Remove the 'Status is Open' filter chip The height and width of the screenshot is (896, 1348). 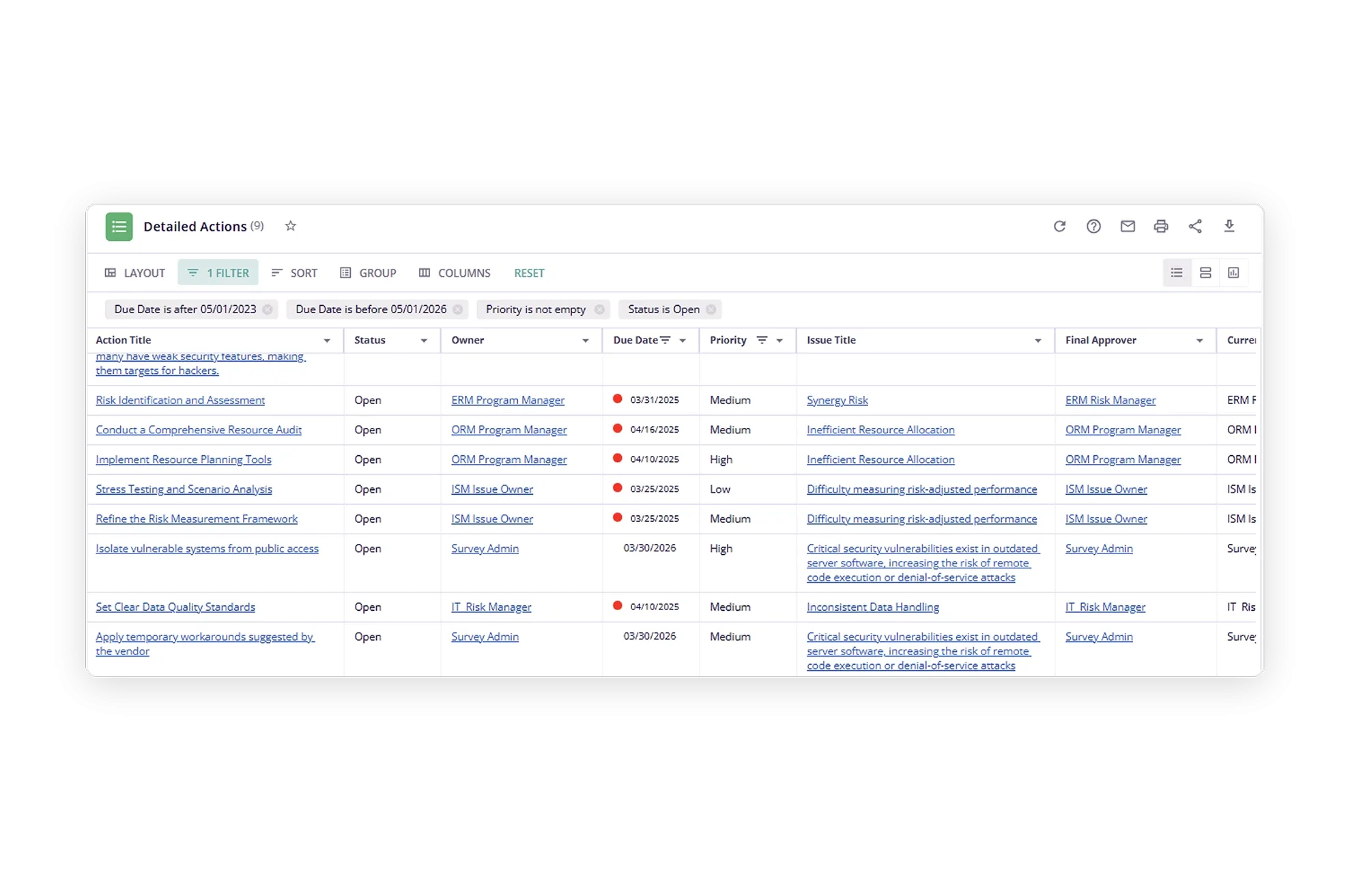711,309
